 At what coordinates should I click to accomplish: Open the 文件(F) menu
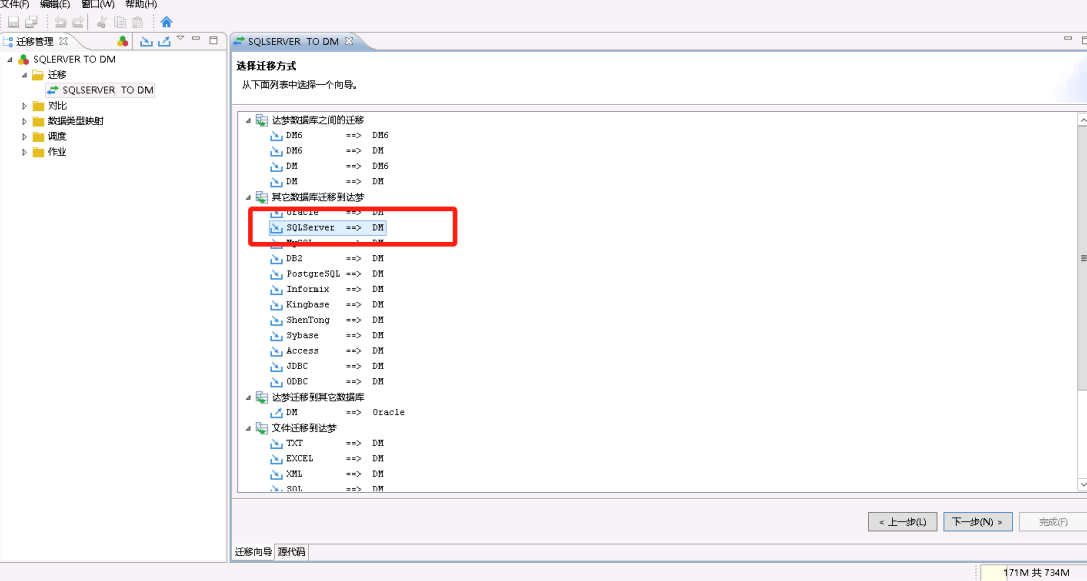click(15, 4)
